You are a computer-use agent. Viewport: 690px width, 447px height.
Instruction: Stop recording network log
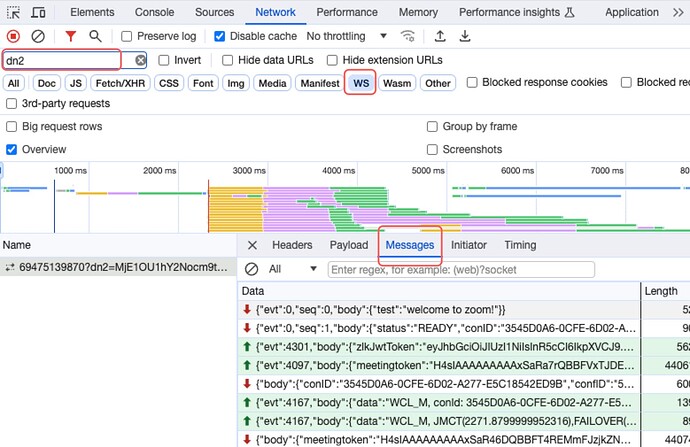coord(14,36)
